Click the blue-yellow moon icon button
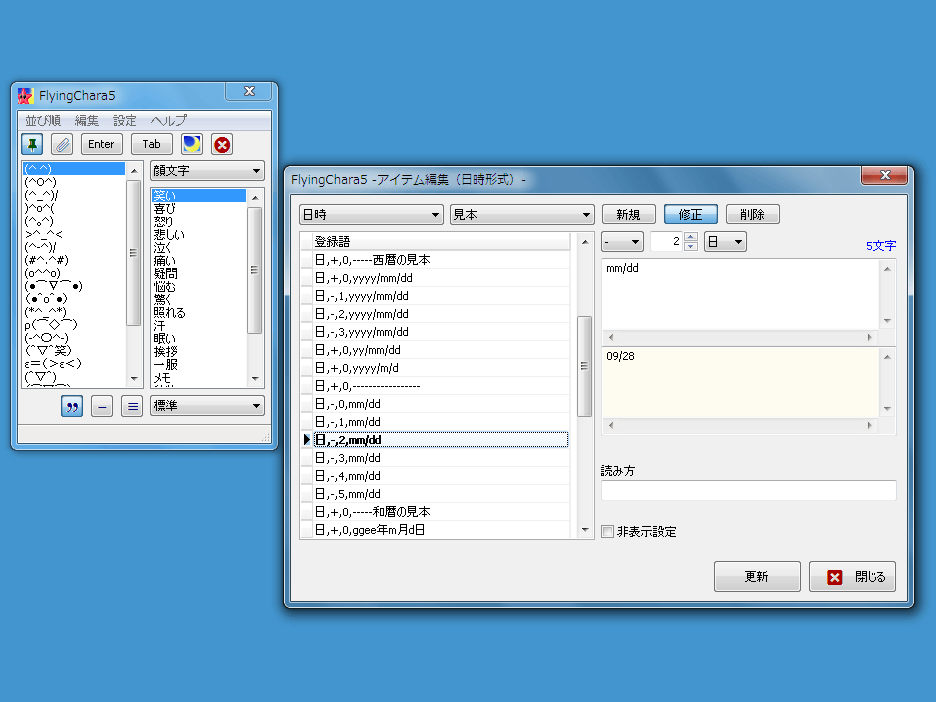 [192, 144]
